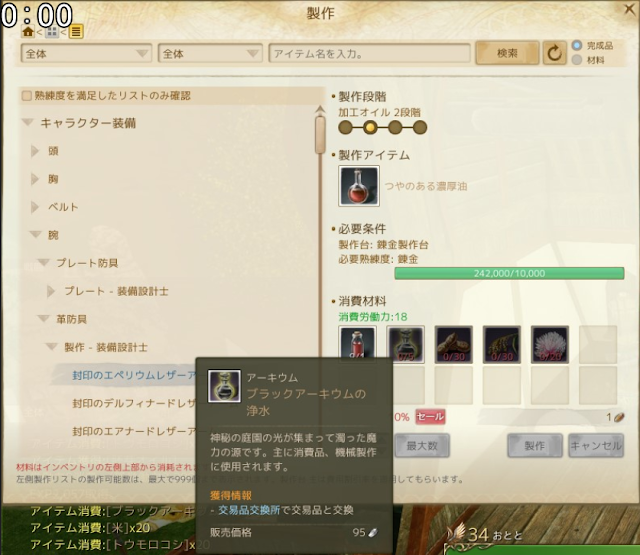This screenshot has width=640, height=555.
Task: Select the Black Archeum material slot 0/5
Action: coord(405,344)
